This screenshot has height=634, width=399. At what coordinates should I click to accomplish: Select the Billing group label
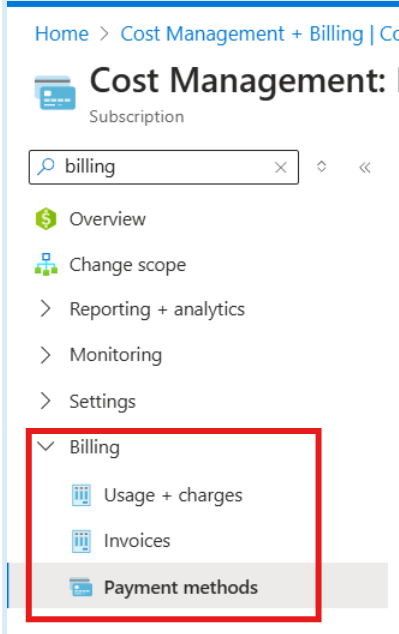pos(95,447)
